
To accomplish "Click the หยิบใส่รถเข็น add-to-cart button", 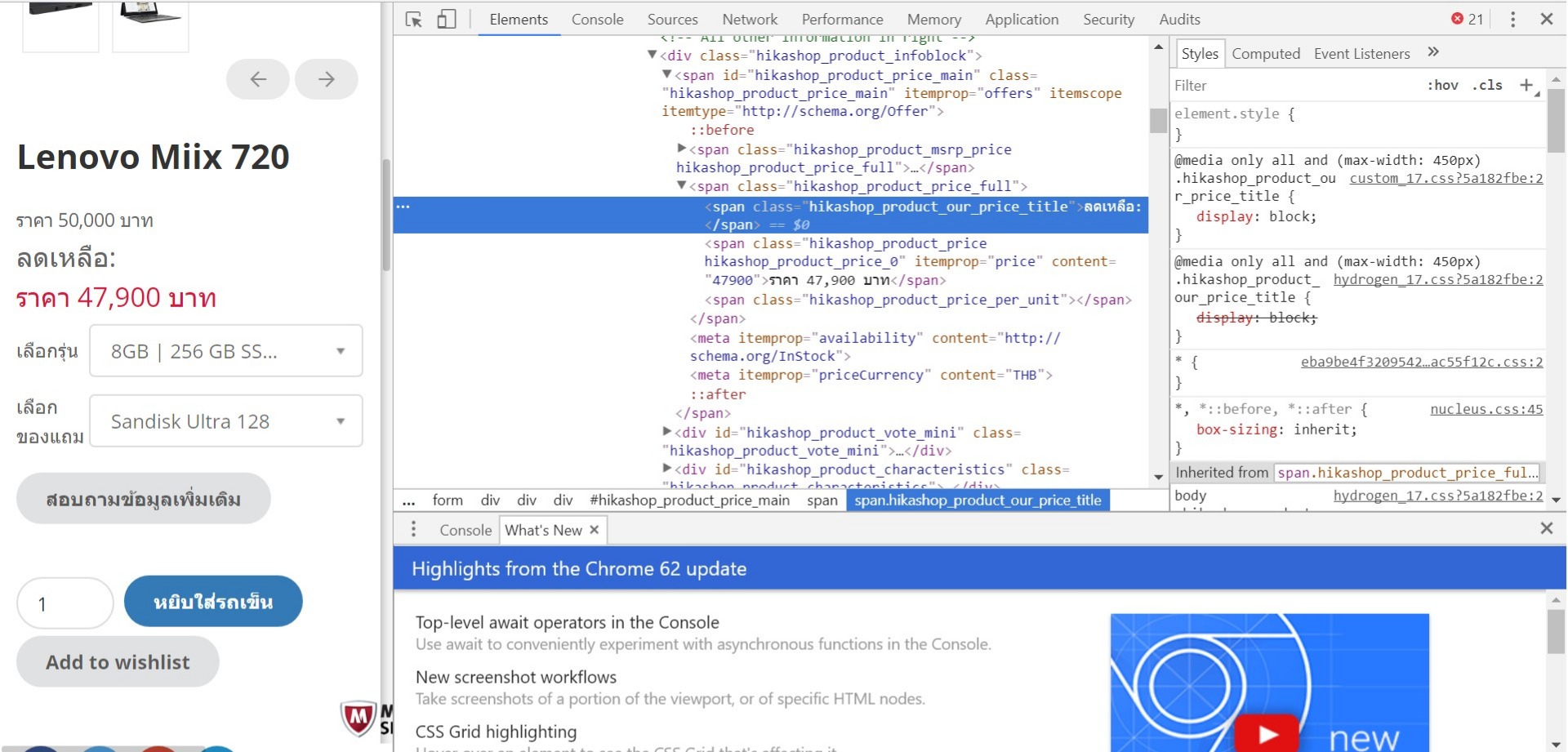I will 213,602.
